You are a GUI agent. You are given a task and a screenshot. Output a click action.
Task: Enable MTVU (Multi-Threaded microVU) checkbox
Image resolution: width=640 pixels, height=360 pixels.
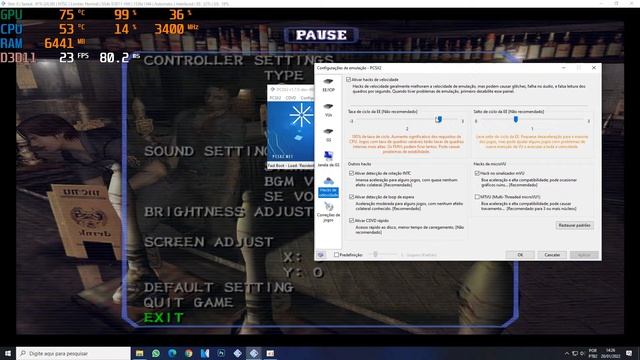(477, 197)
